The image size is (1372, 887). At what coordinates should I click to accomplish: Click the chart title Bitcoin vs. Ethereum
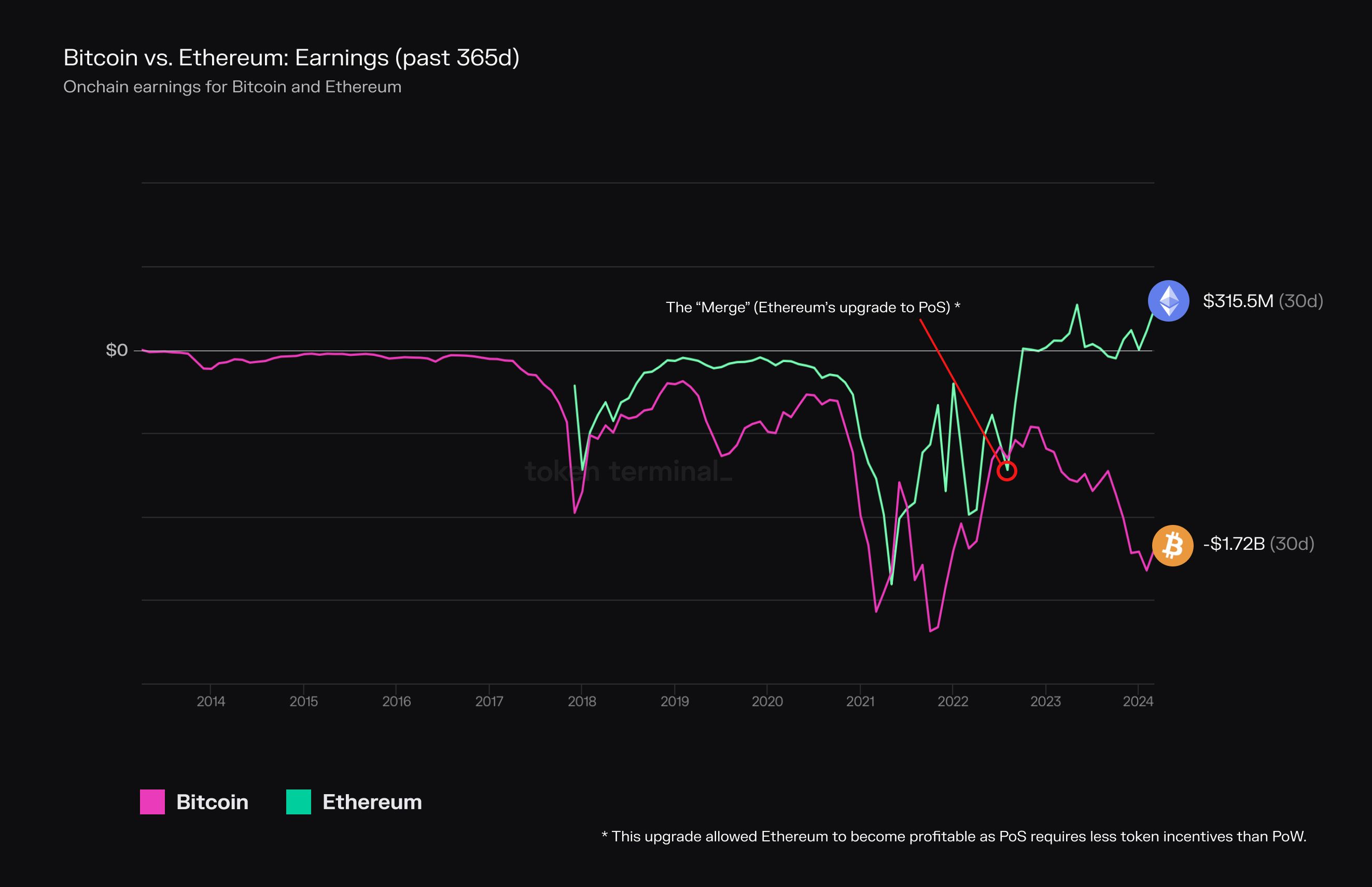[291, 58]
